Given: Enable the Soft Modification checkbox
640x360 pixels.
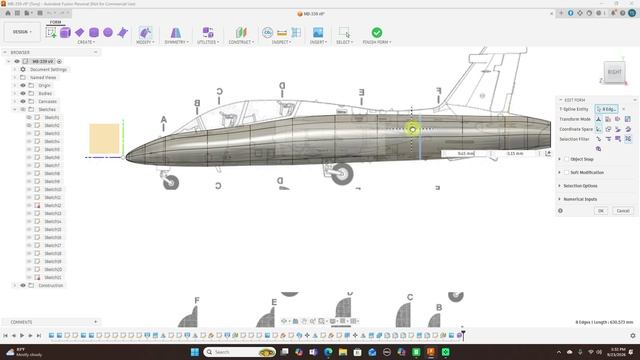Looking at the screenshot, I should (567, 172).
